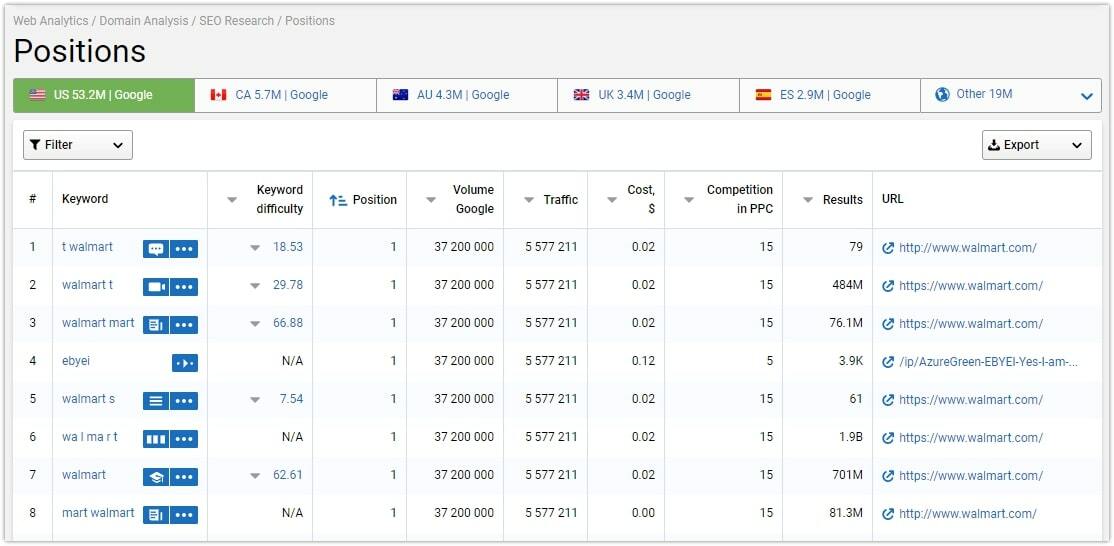This screenshot has width=1114, height=546.
Task: Click the '484M' results value
Action: tap(847, 285)
